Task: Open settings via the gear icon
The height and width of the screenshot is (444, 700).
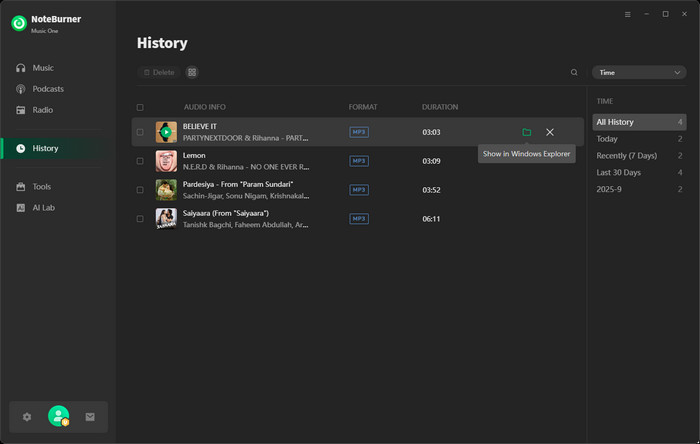Action: click(27, 417)
